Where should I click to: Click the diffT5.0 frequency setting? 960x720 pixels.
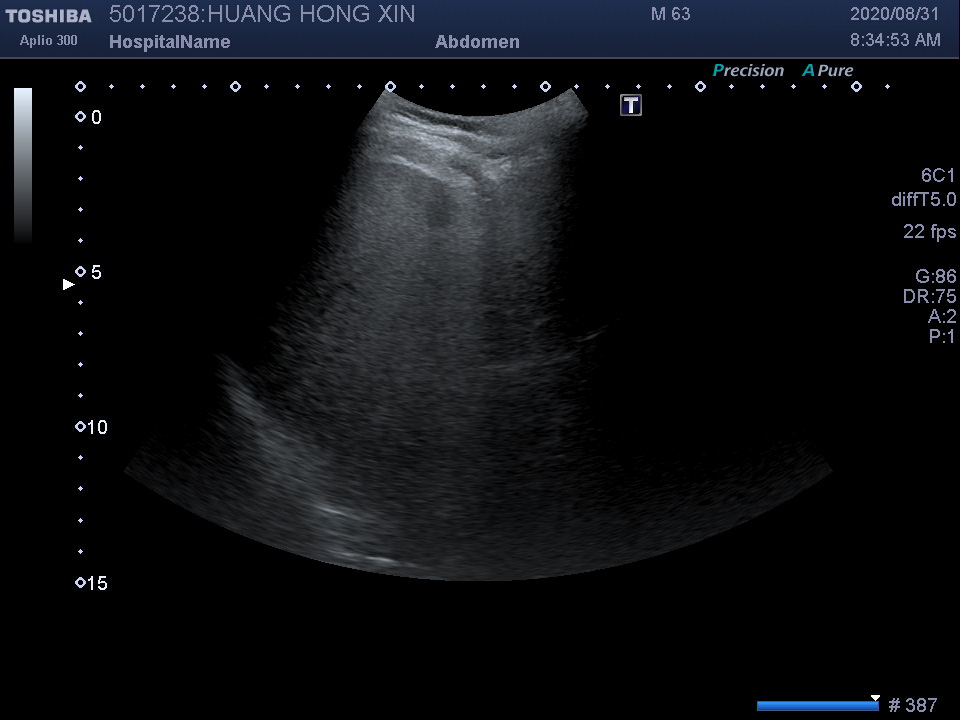click(x=923, y=200)
